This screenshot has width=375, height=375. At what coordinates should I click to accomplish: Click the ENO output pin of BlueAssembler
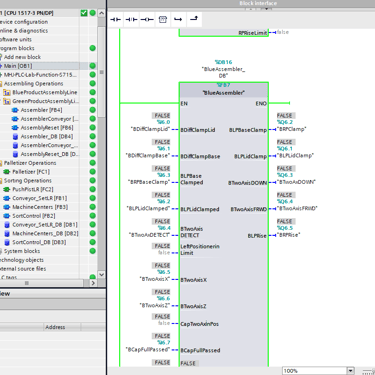(x=261, y=103)
